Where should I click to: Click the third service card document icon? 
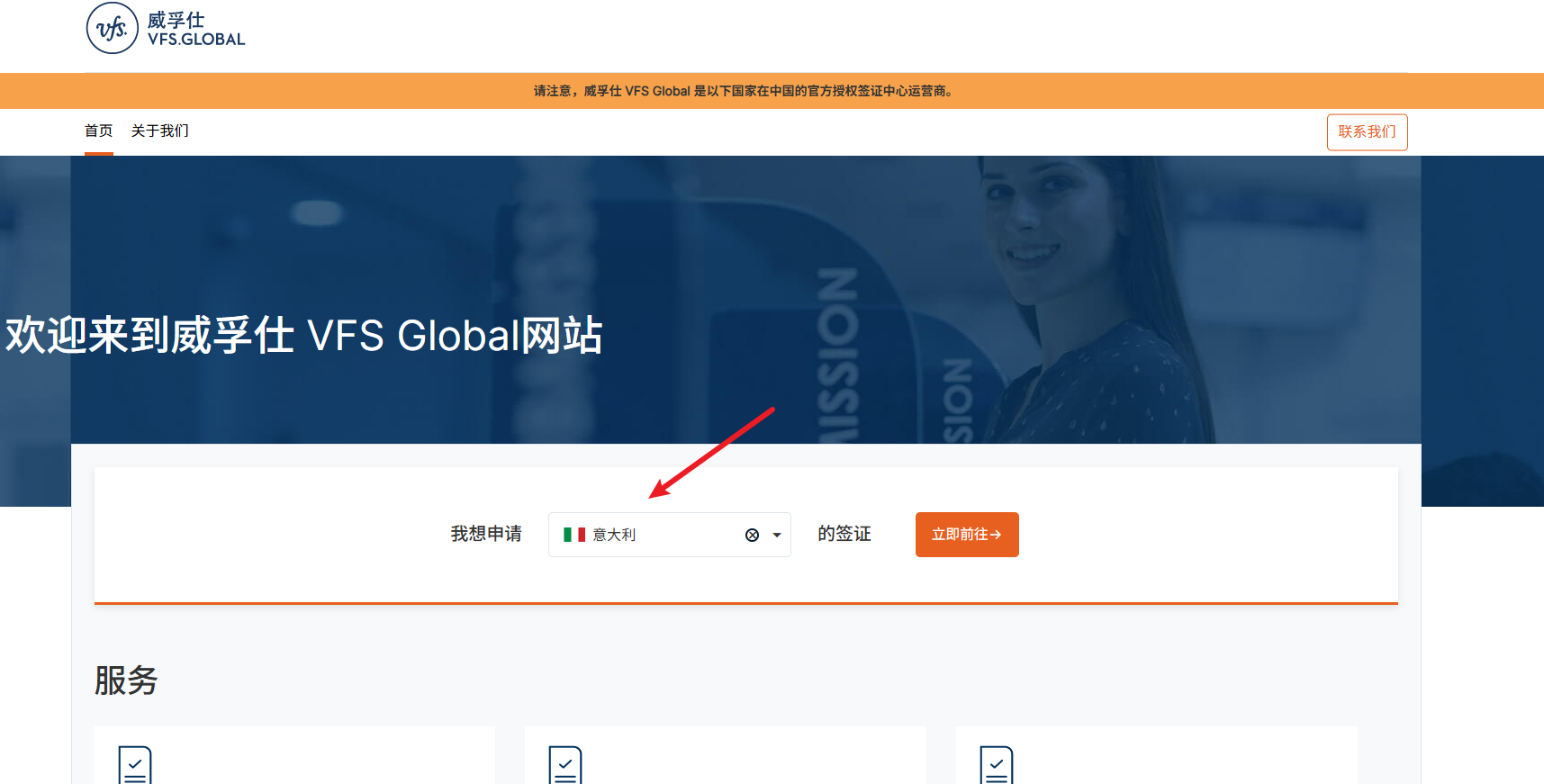[996, 765]
